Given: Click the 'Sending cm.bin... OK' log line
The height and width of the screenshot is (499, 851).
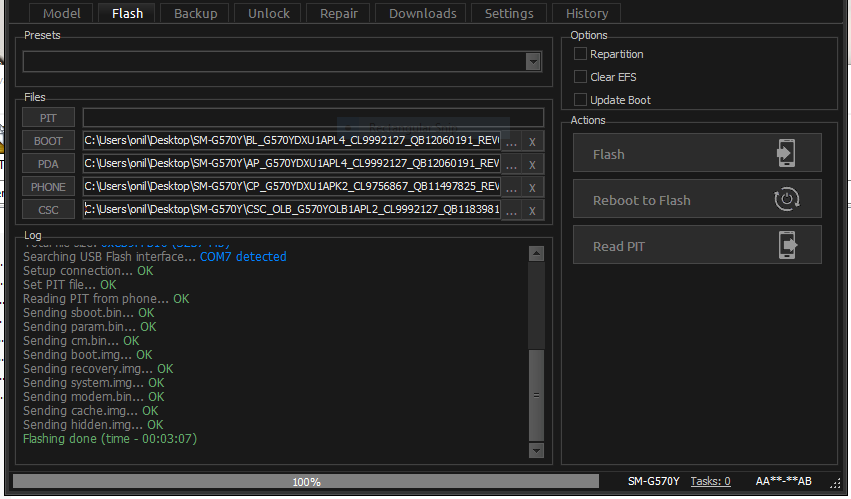Looking at the screenshot, I should [x=81, y=341].
